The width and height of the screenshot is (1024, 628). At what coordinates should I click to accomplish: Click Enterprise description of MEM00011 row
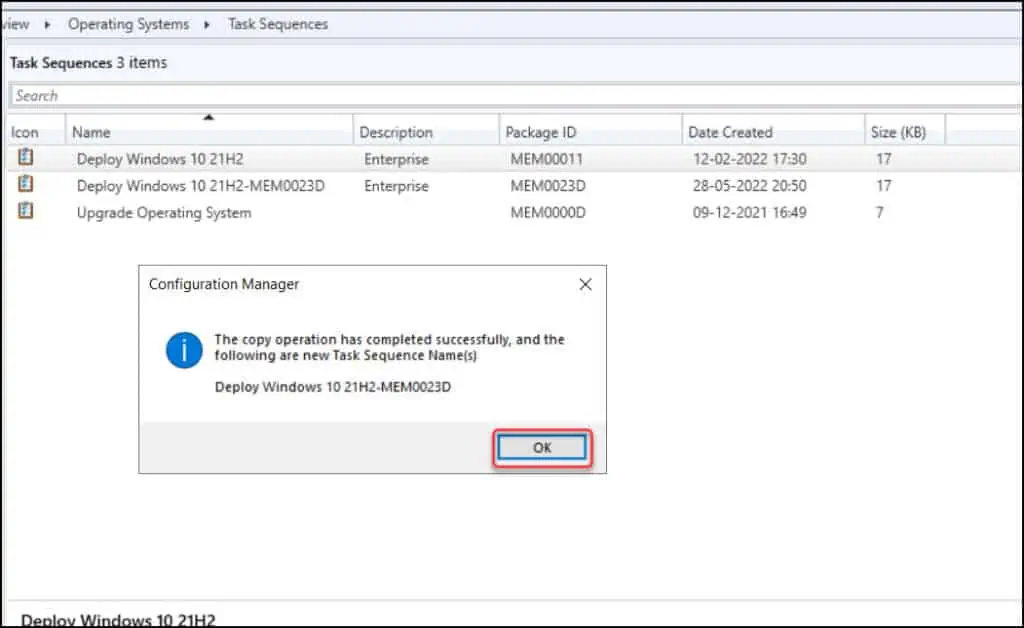396,159
